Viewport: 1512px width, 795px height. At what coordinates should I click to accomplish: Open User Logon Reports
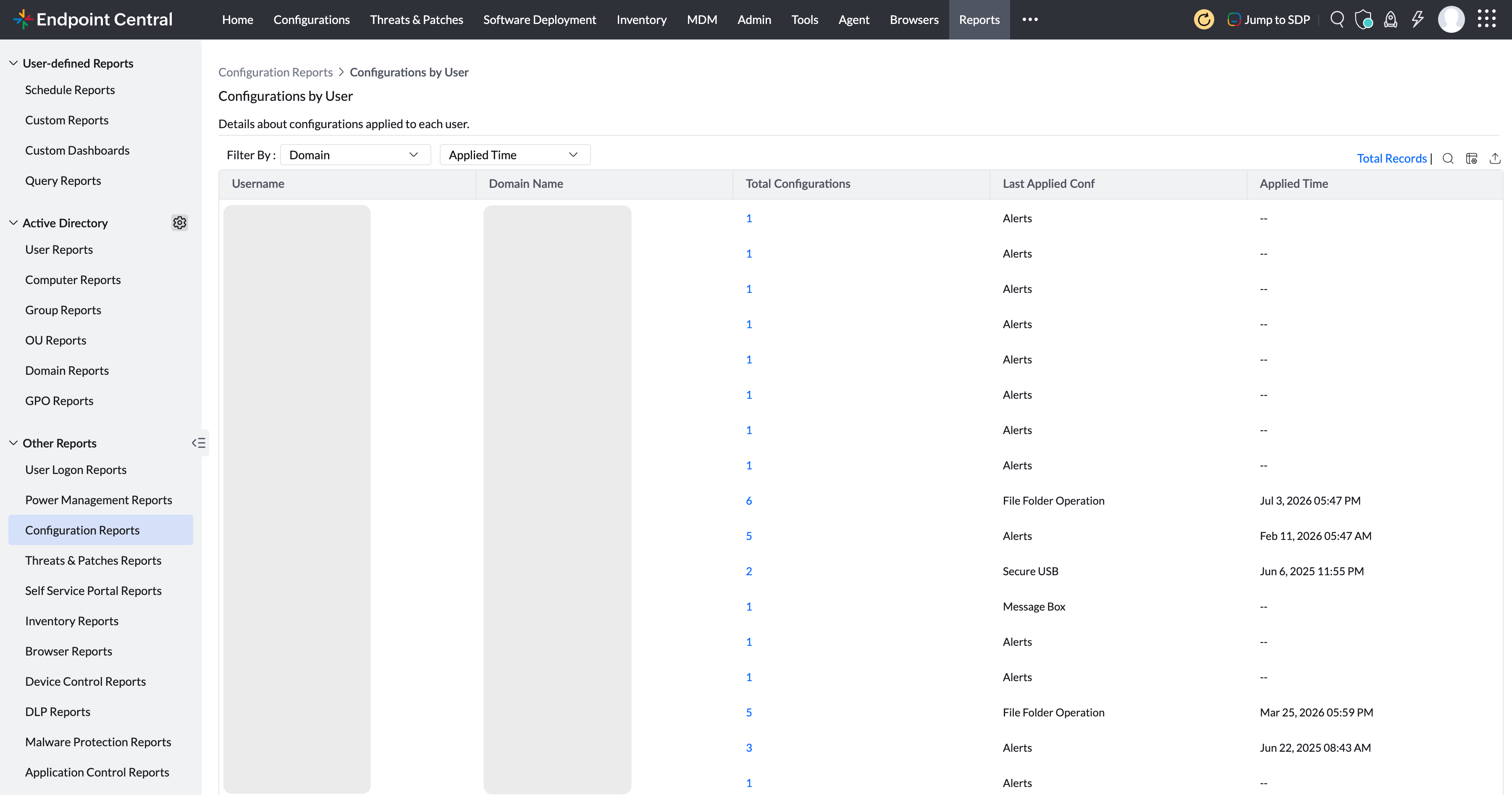click(x=76, y=470)
